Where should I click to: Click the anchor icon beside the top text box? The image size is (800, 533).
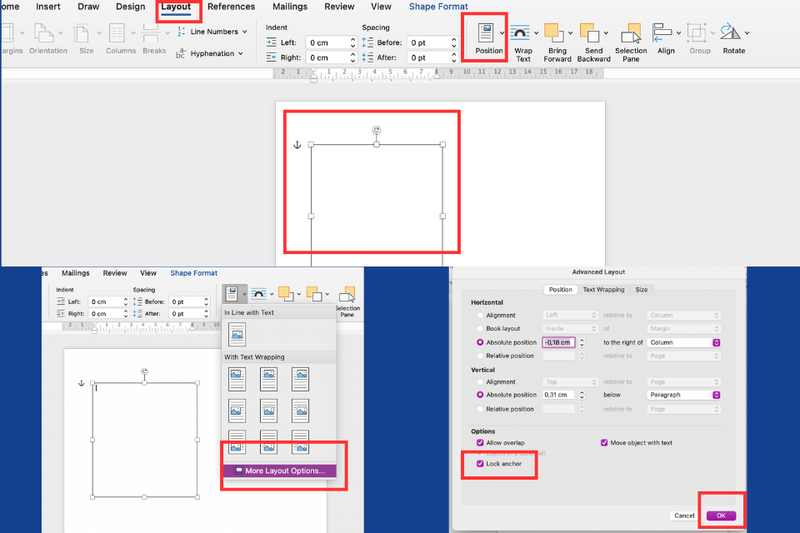coord(297,145)
